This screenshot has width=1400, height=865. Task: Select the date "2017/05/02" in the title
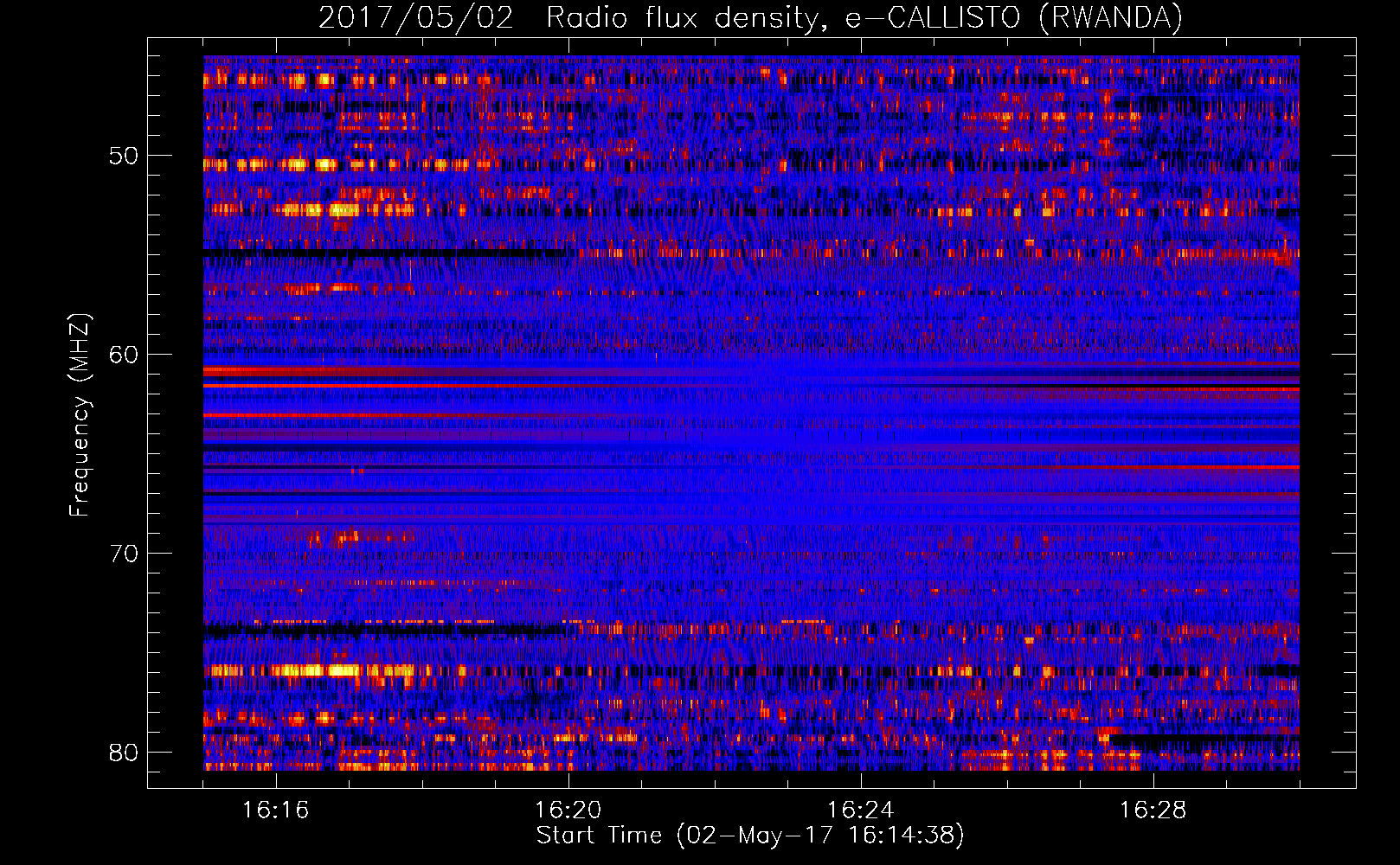pos(416,18)
